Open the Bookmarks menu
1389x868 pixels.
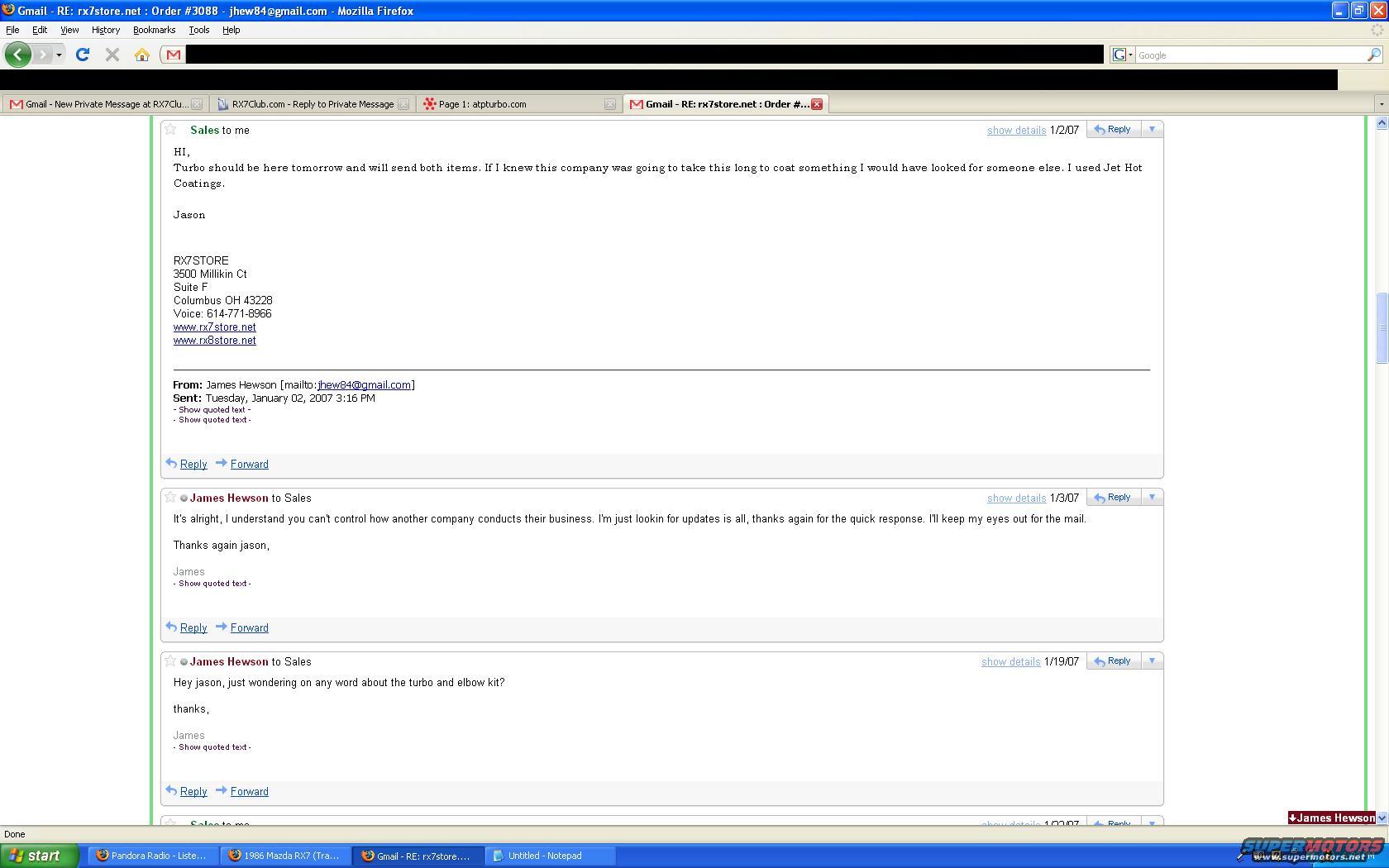click(154, 30)
